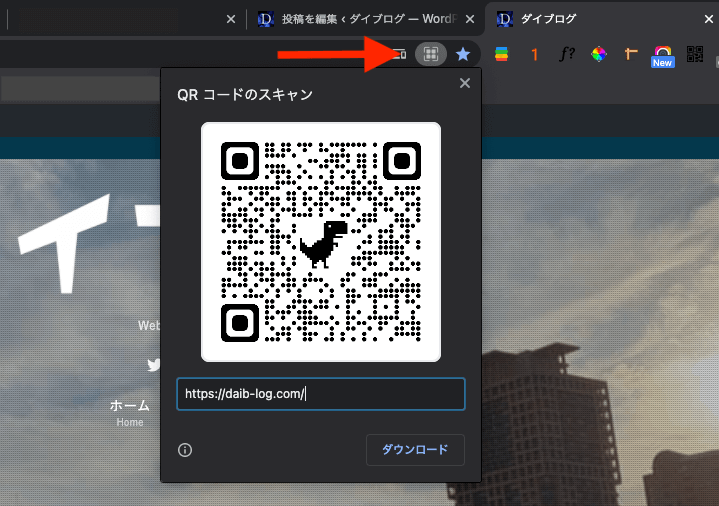This screenshot has height=506, width=719.
Task: Open the f? font identifier extension
Action: 567,54
